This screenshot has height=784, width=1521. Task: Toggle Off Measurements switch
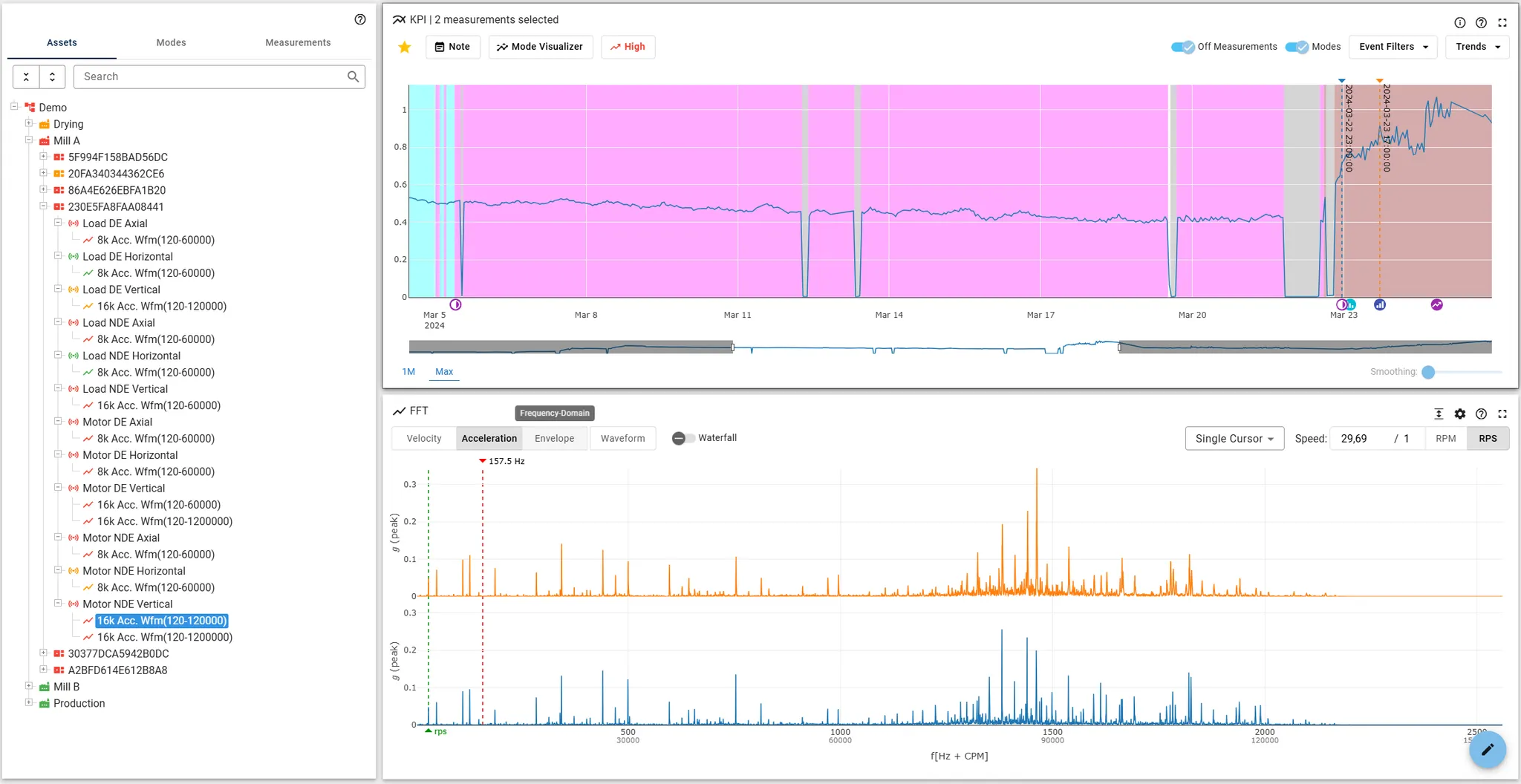click(1182, 47)
